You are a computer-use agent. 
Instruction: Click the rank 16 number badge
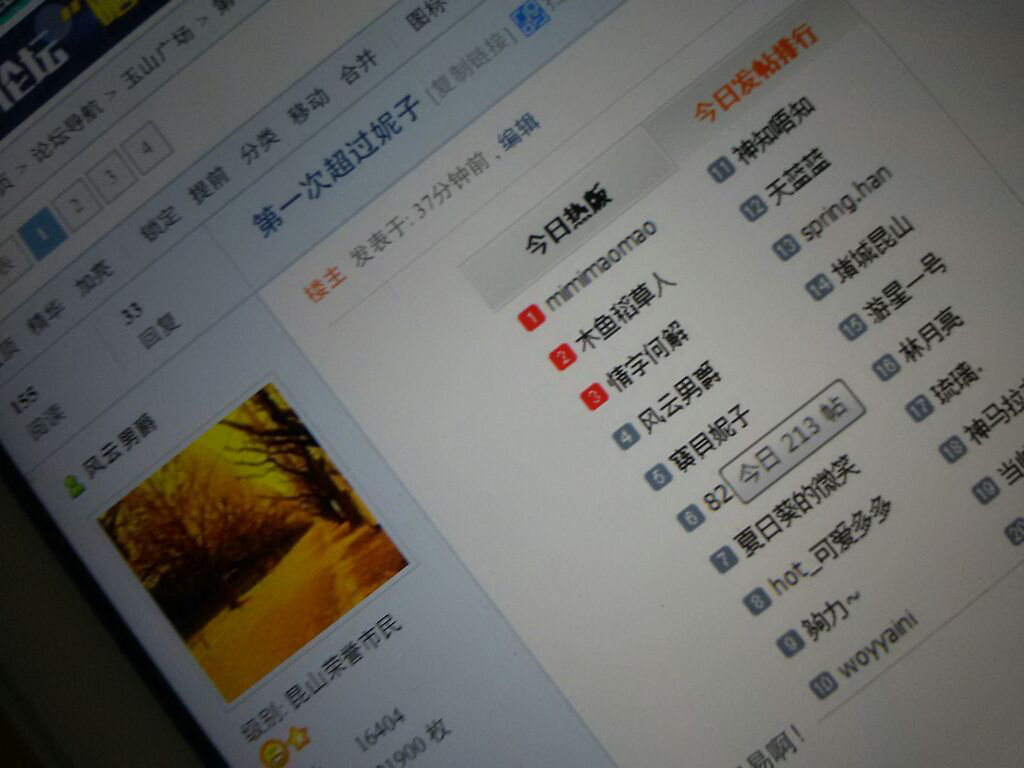[x=885, y=367]
